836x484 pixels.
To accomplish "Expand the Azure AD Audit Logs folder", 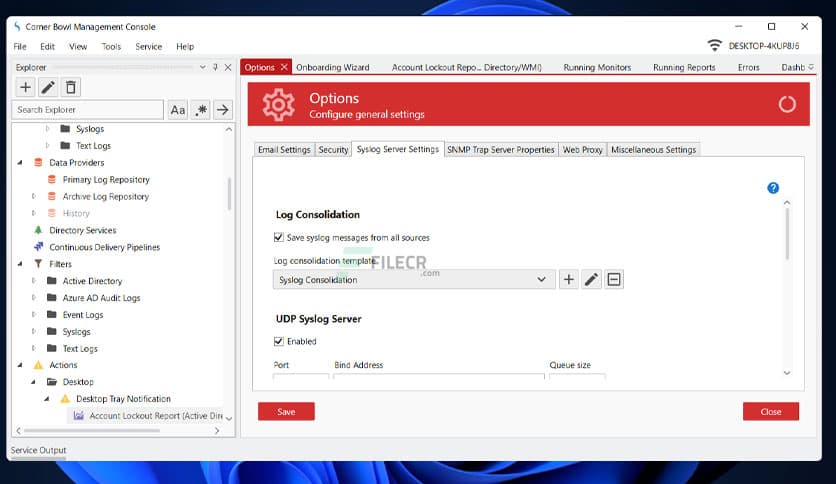I will (34, 297).
